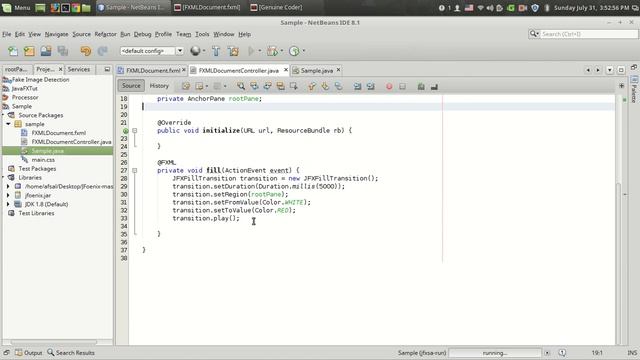The height and width of the screenshot is (360, 640).
Task: Click the Find Previous Occurrence icon
Action: (x=254, y=86)
